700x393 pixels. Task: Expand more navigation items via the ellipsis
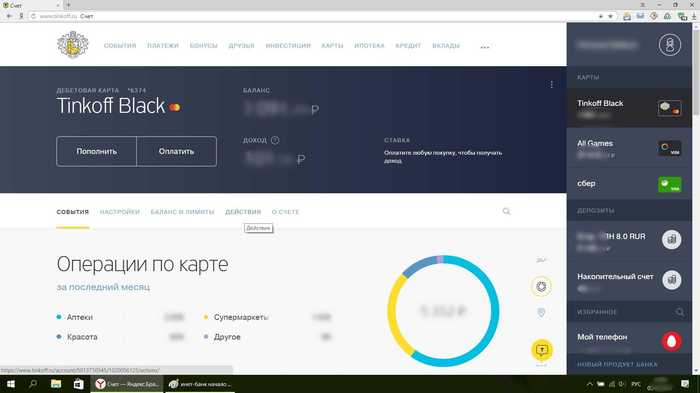click(x=485, y=46)
